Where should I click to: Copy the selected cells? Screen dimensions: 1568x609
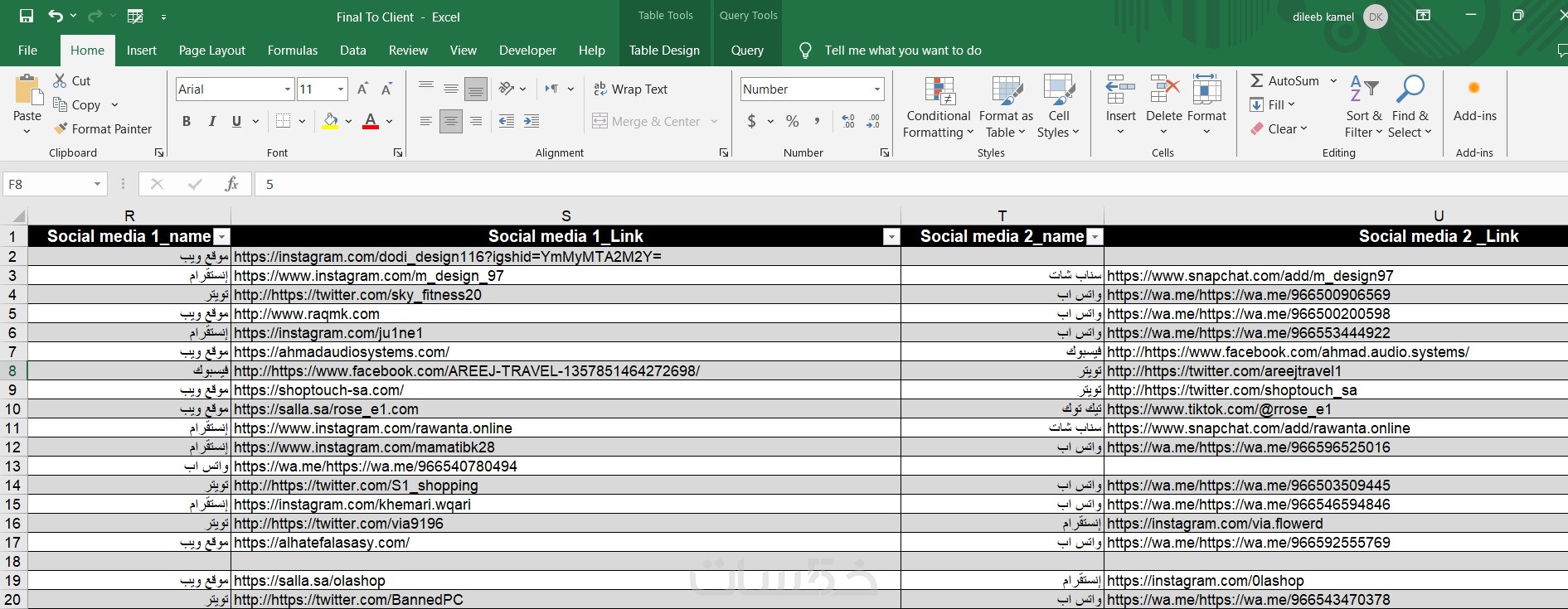point(77,104)
